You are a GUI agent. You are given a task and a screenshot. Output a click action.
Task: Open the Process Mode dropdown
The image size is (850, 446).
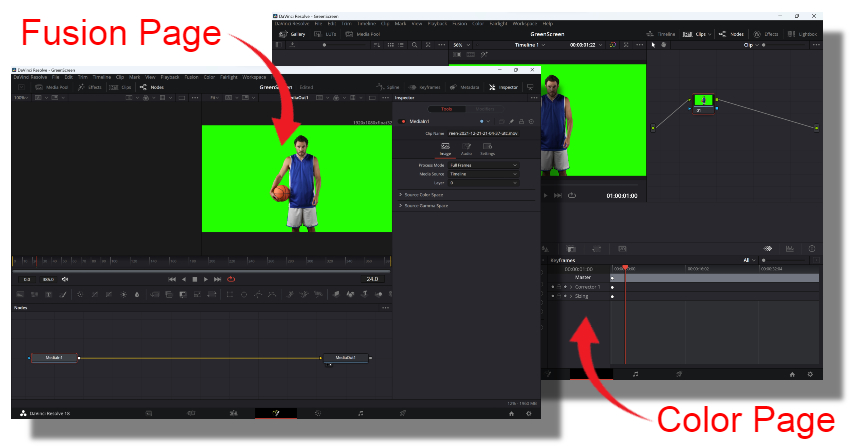pos(483,164)
